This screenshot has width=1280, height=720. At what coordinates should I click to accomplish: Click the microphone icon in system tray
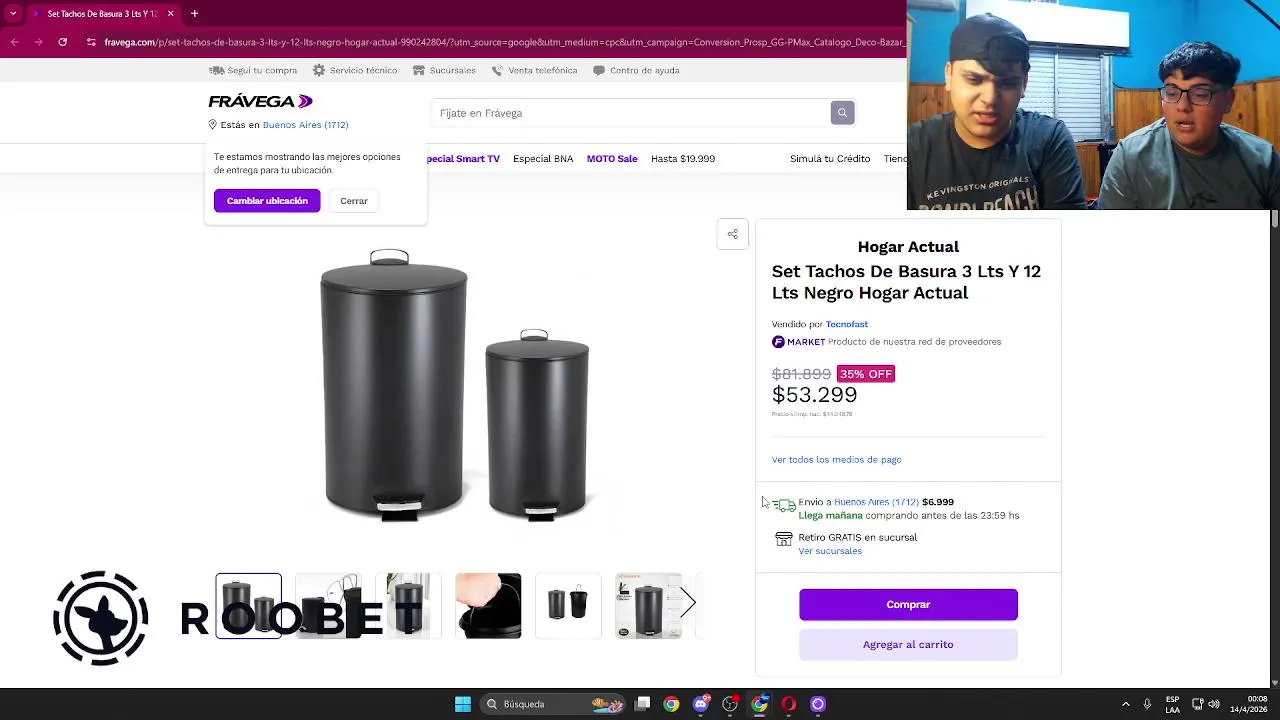pyautogui.click(x=1147, y=704)
